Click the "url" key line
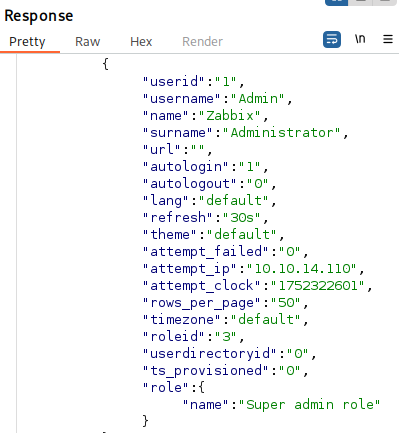Viewport: 399px width, 433px height. pyautogui.click(x=177, y=149)
